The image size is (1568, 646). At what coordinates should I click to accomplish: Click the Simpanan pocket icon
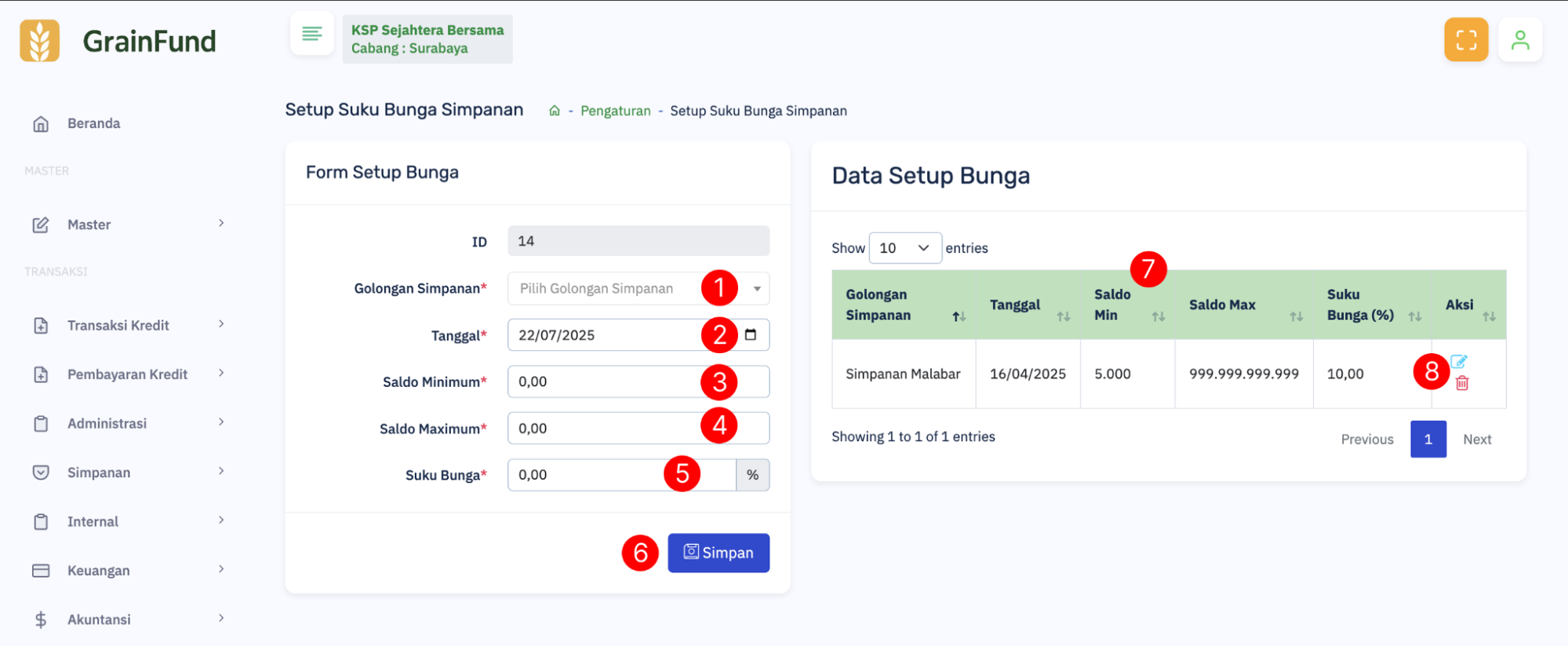(41, 473)
